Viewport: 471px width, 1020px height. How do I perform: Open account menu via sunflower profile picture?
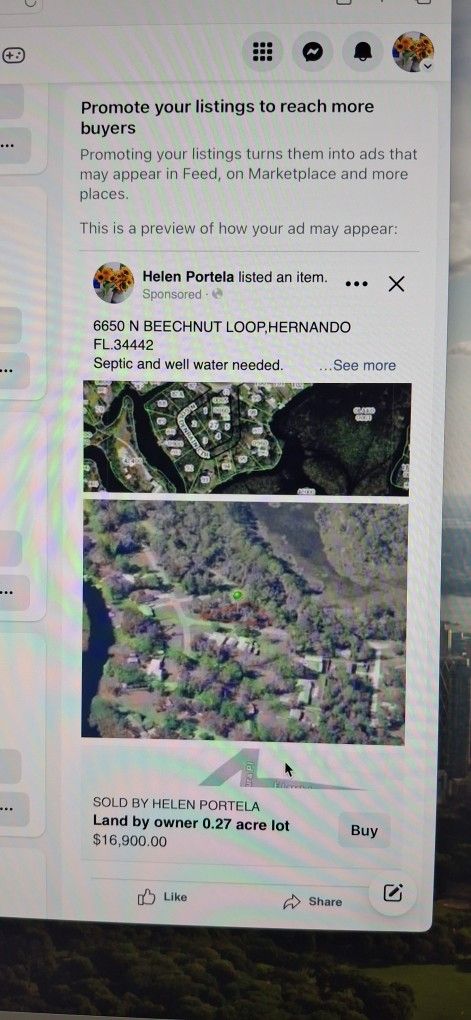pyautogui.click(x=413, y=51)
